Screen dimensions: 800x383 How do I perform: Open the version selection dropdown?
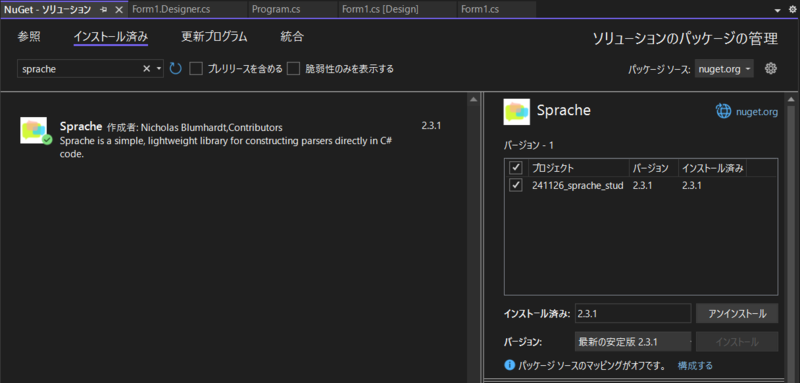pos(633,342)
